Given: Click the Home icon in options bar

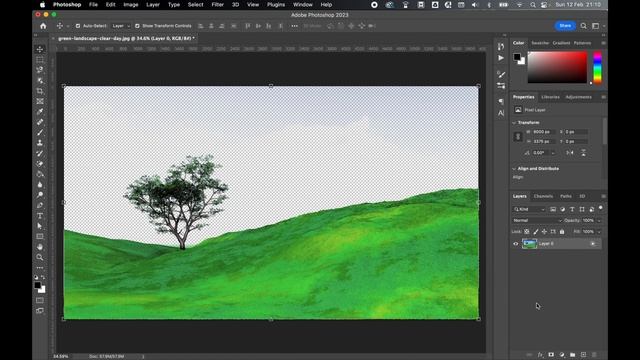Looking at the screenshot, I should tap(43, 26).
